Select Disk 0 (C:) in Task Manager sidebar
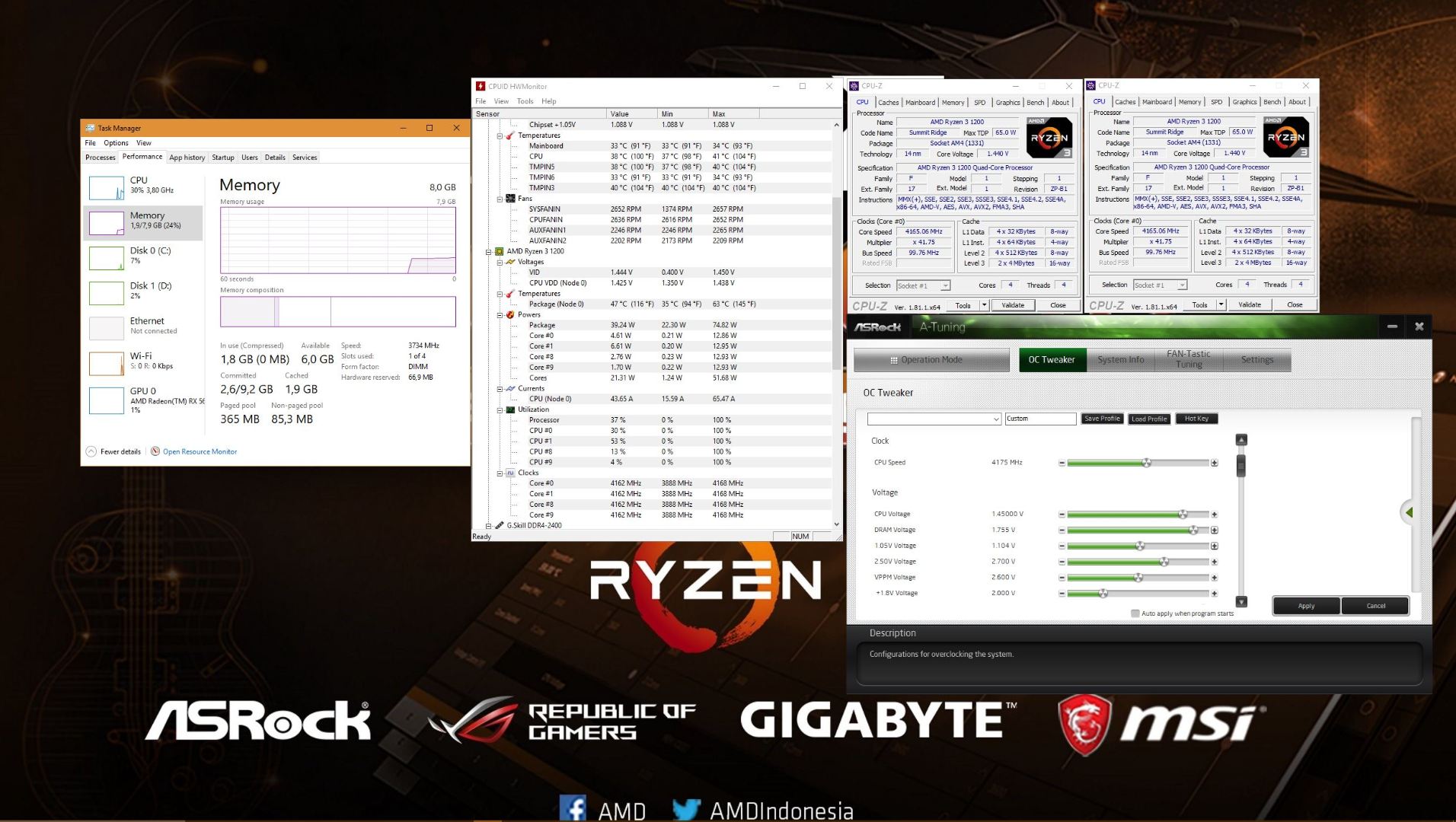The height and width of the screenshot is (822, 1456). click(143, 257)
